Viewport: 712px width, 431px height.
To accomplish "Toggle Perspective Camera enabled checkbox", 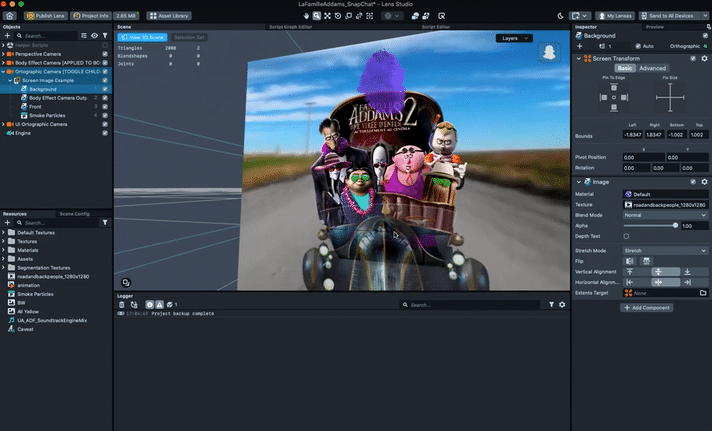I will coord(105,54).
